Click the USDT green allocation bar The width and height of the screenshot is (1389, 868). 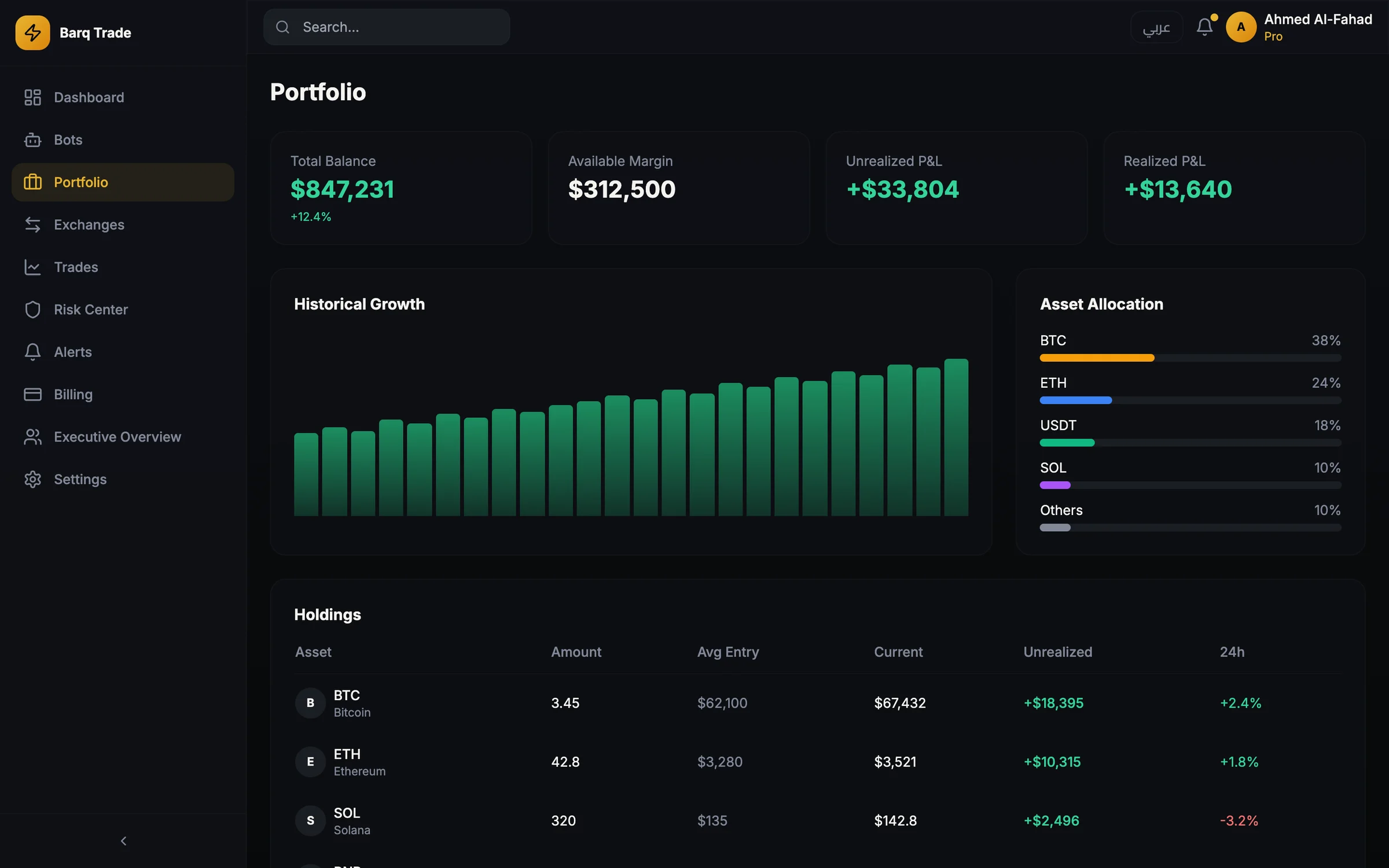pyautogui.click(x=1067, y=443)
